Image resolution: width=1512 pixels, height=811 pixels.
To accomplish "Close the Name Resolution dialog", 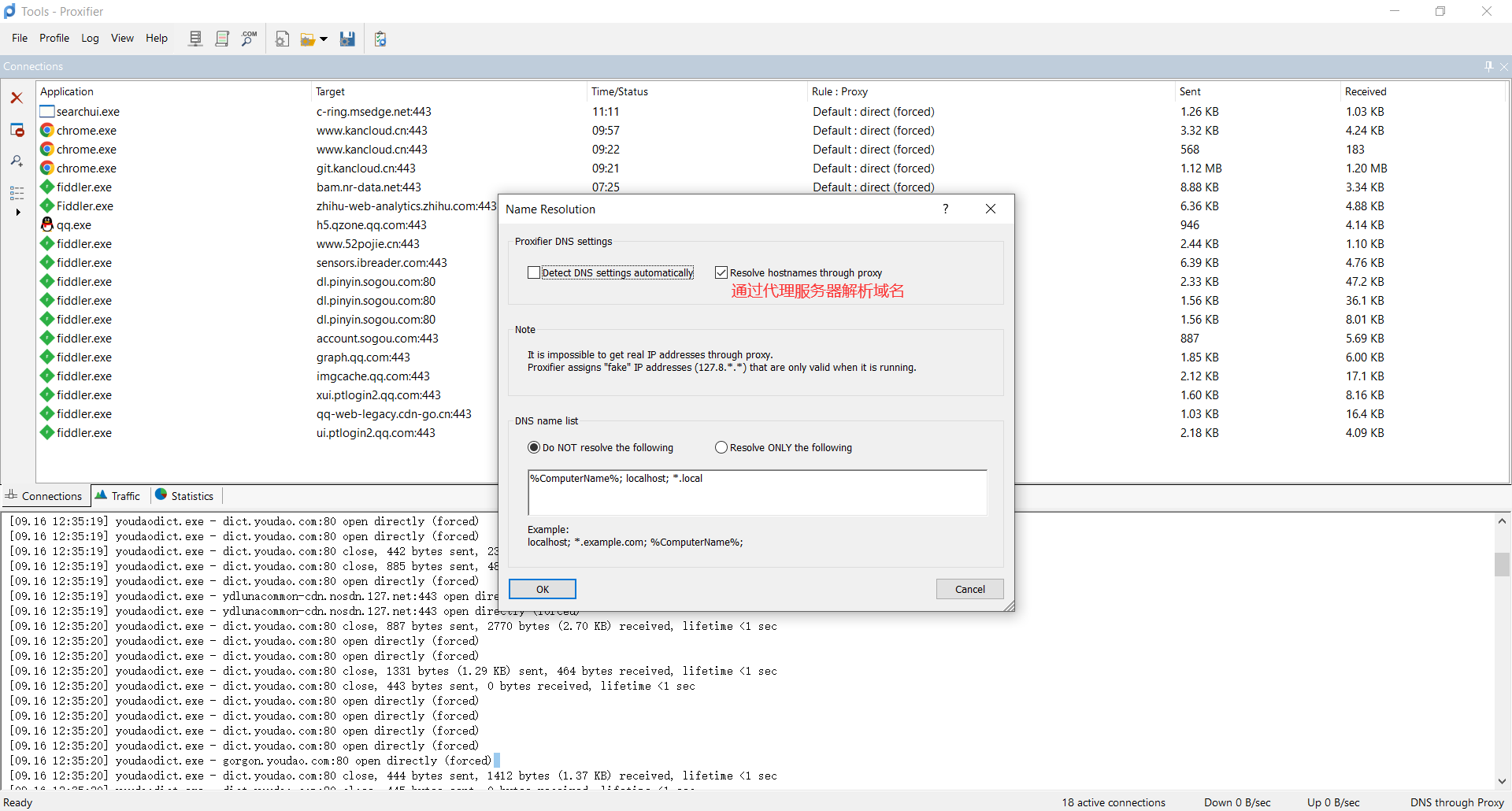I will (x=991, y=209).
